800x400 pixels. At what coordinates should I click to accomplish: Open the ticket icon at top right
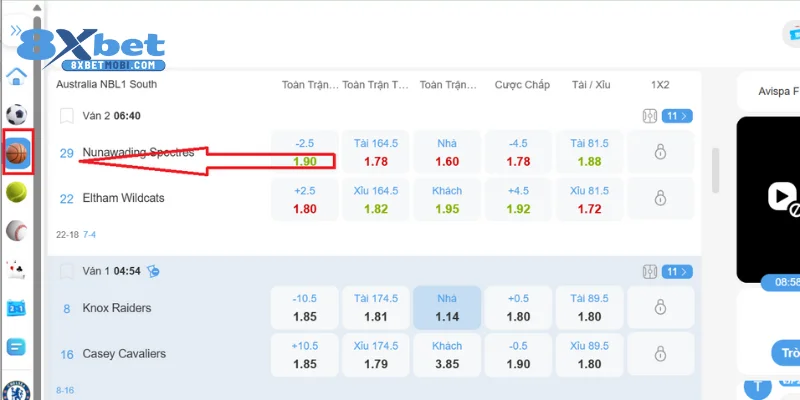(x=794, y=33)
